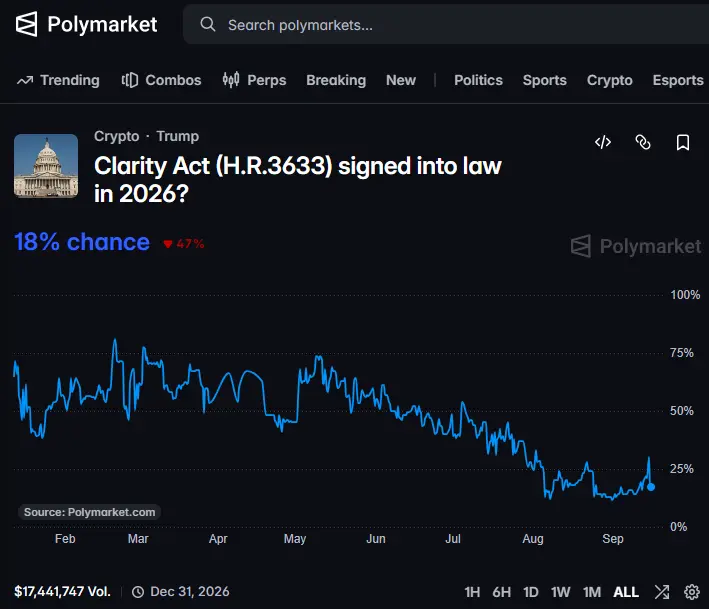Click the 100% axis label
The height and width of the screenshot is (609, 709).
click(685, 295)
